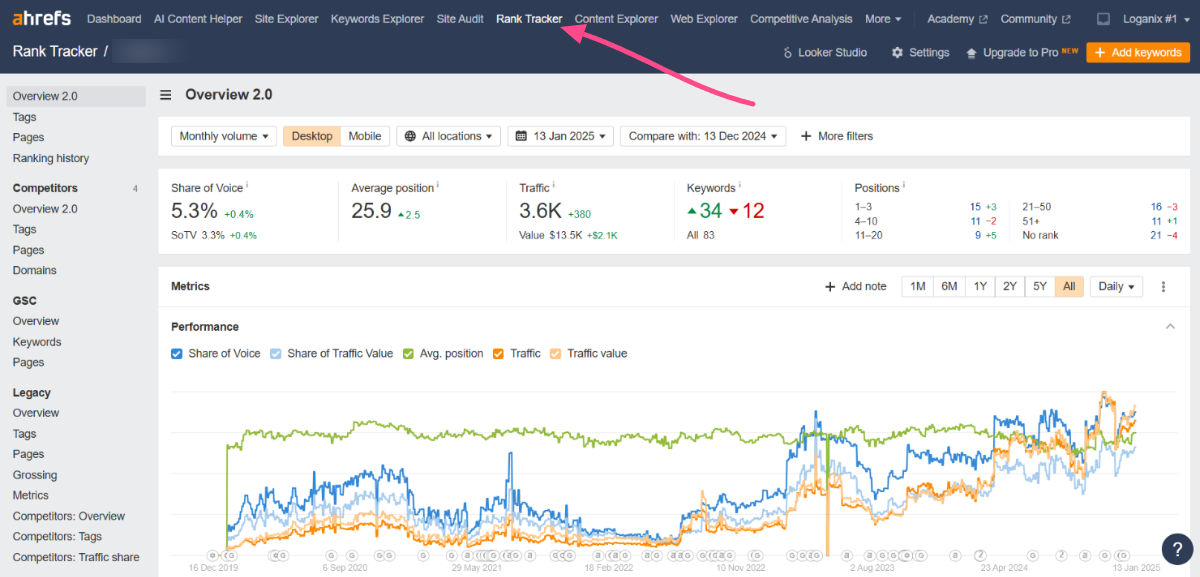Toggle the Avg. position checkbox
The width and height of the screenshot is (1200, 577).
409,353
